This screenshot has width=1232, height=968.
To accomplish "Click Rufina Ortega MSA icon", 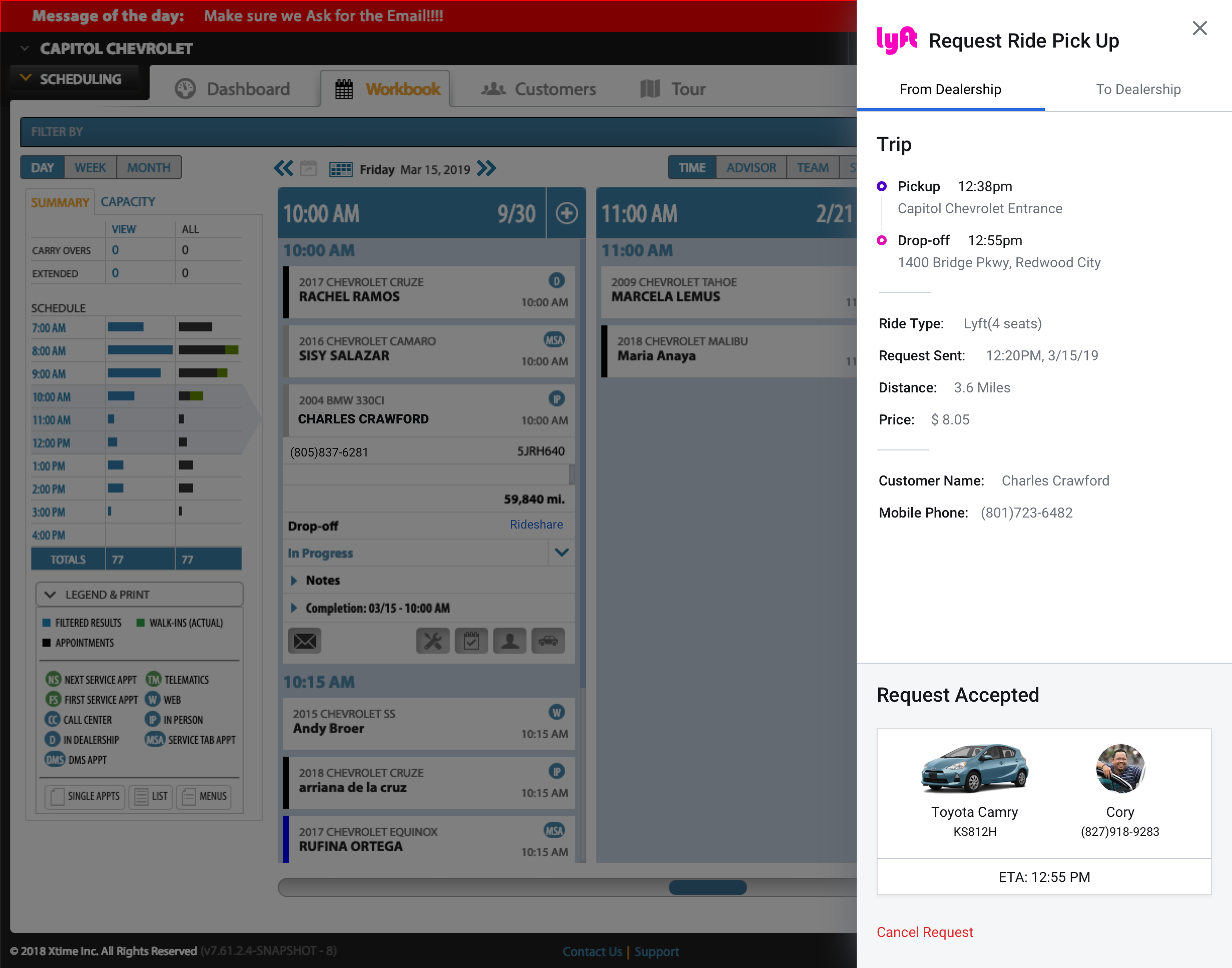I will 554,830.
